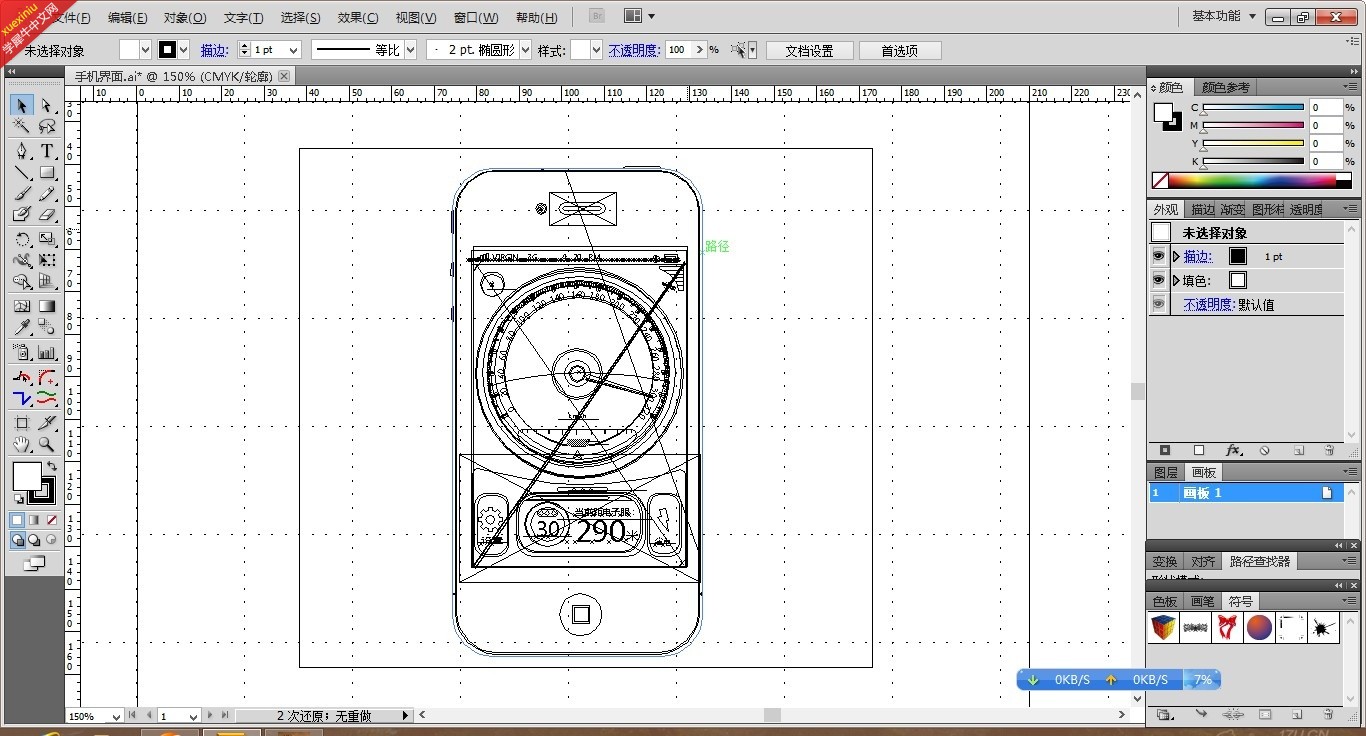
Task: Select the Symbol Sprayer tool
Action: pos(22,352)
